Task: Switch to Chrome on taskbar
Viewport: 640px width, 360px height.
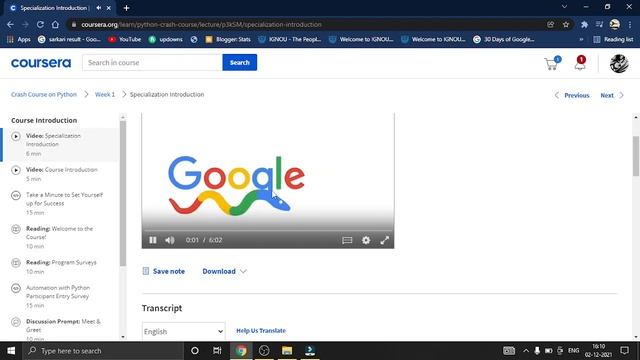Action: click(241, 351)
